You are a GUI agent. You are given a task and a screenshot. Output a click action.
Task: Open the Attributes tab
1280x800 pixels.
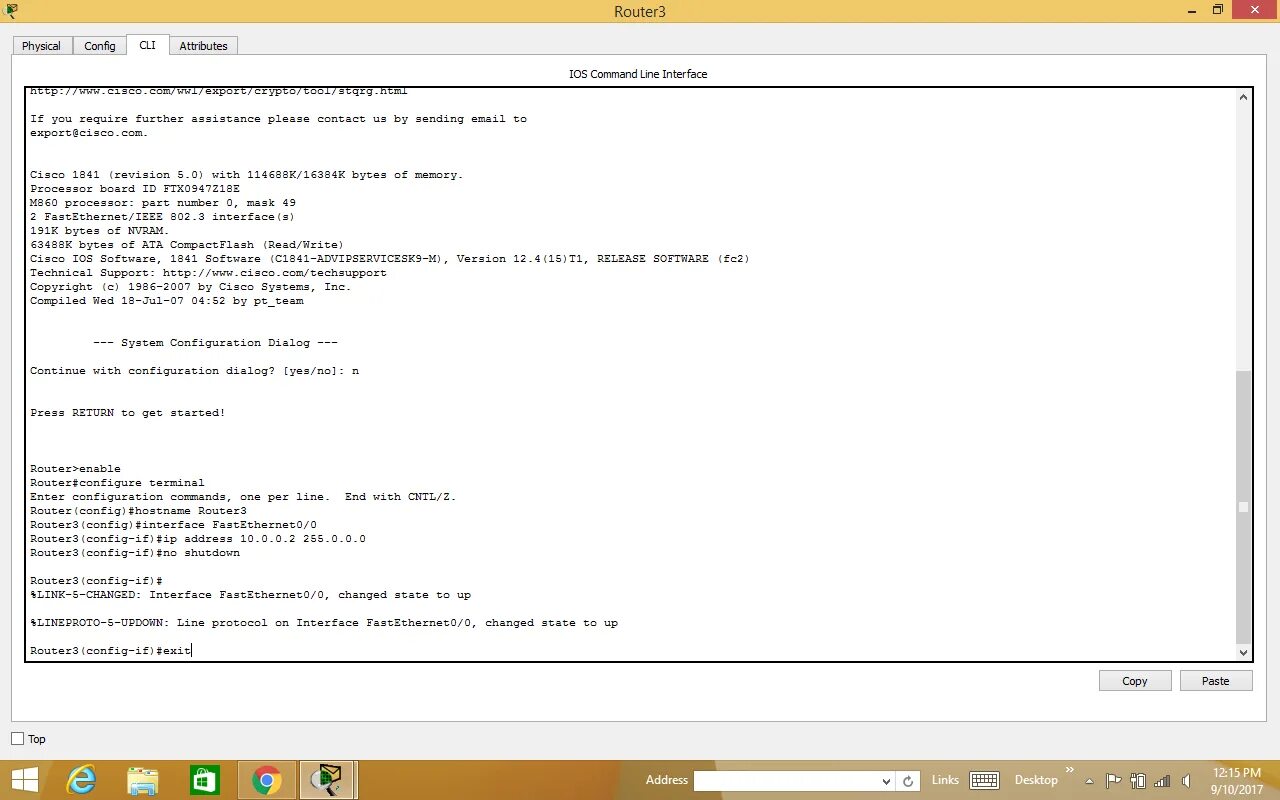(x=204, y=46)
